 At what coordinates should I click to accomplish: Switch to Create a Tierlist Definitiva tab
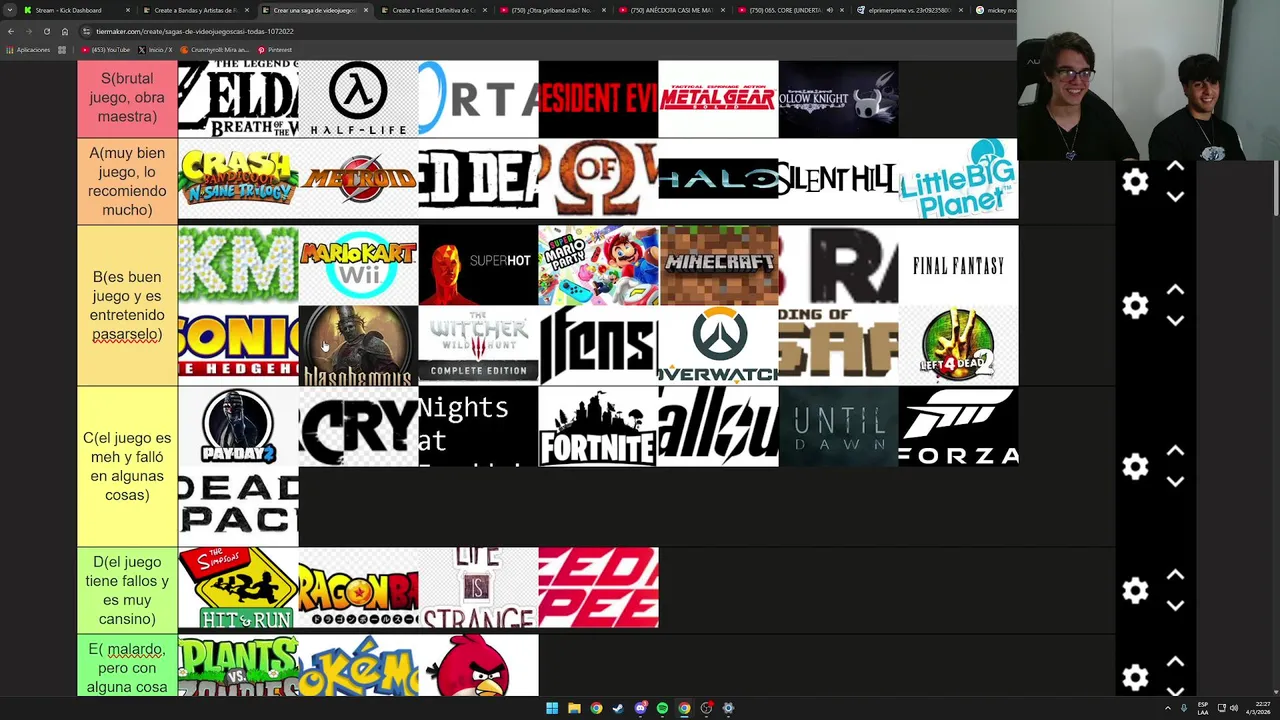[x=433, y=10]
